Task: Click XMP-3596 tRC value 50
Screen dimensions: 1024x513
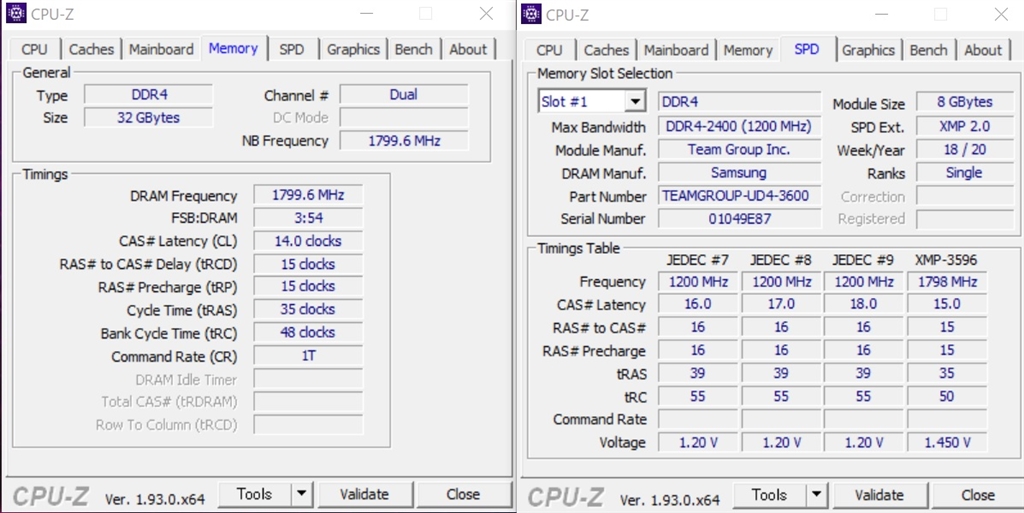Action: click(947, 396)
